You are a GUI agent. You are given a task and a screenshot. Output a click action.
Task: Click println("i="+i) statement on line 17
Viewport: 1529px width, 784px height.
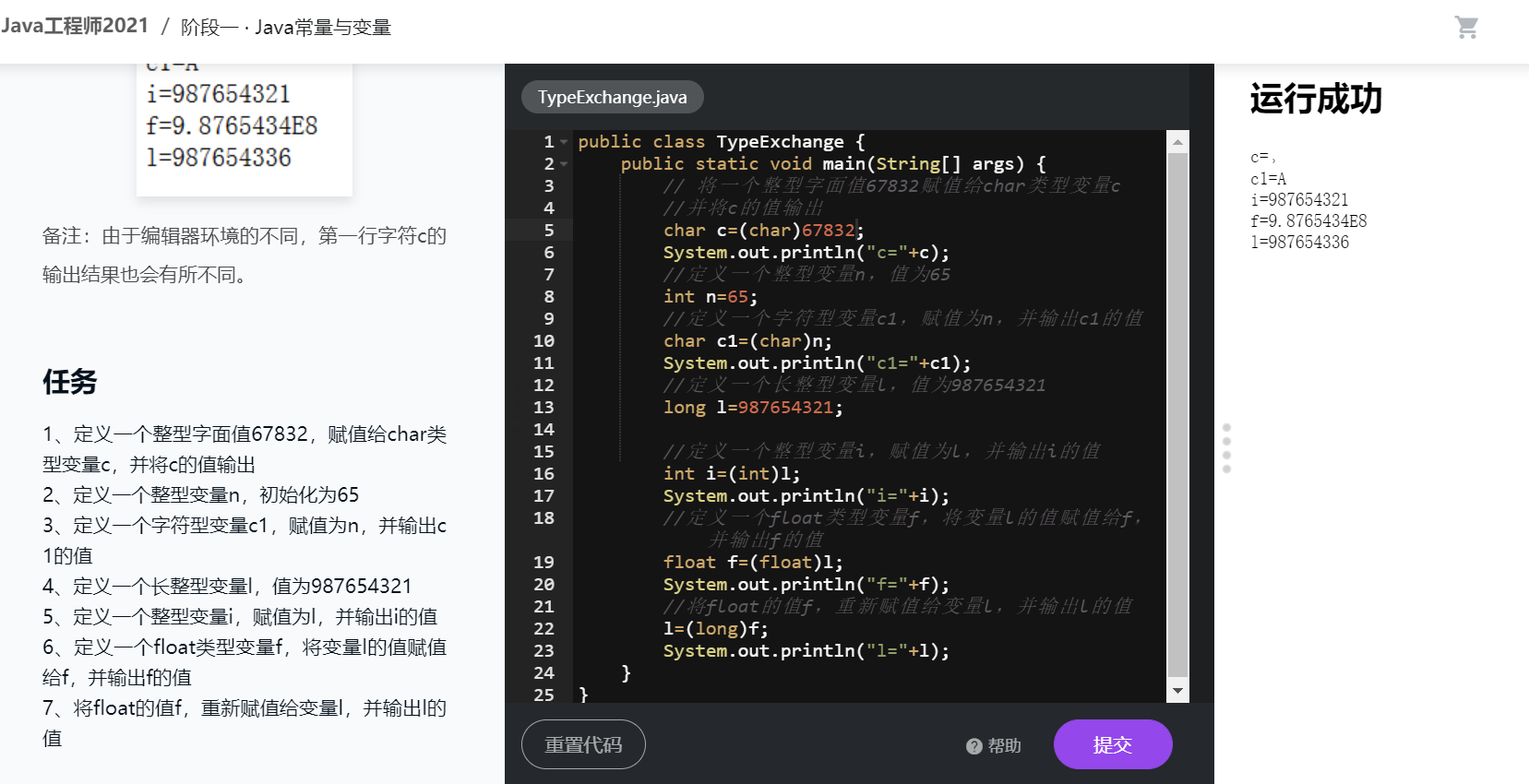point(806,496)
